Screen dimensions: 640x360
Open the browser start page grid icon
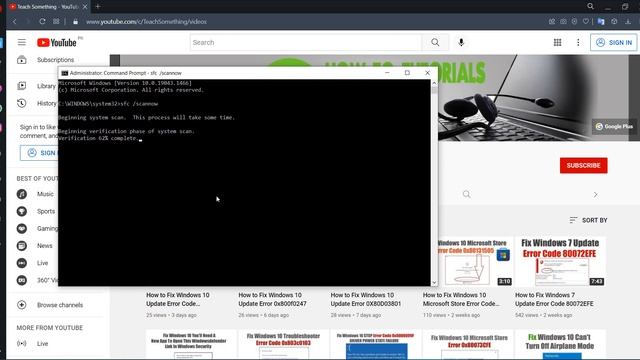coord(56,22)
